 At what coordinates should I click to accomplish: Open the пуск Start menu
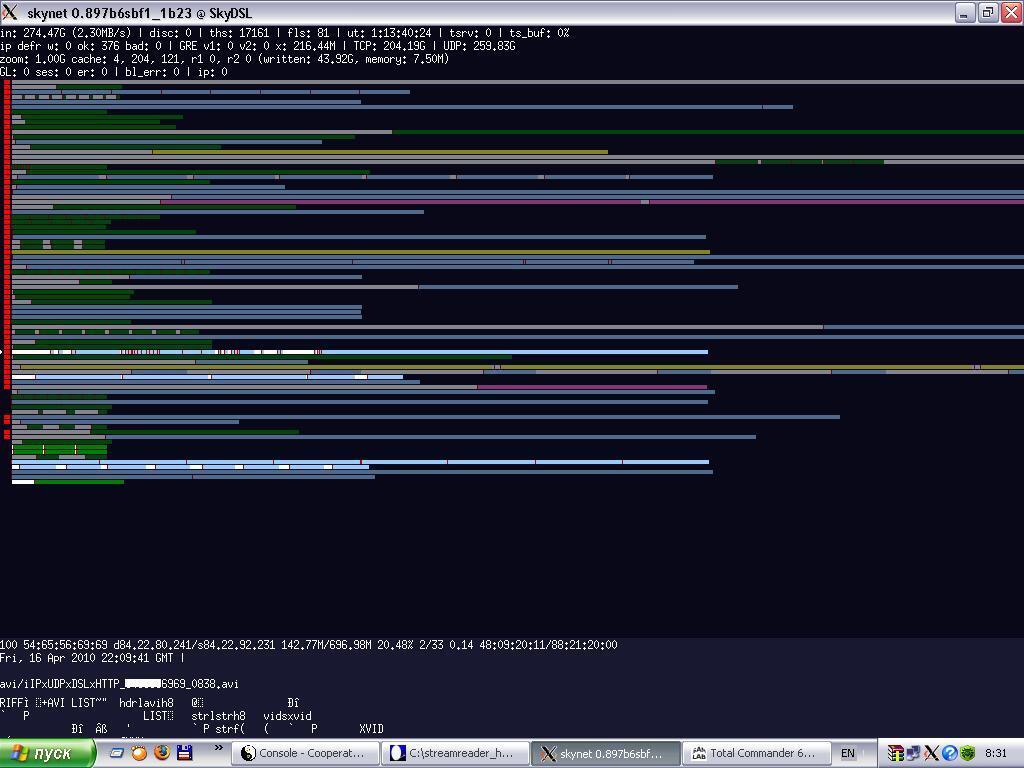pyautogui.click(x=47, y=753)
